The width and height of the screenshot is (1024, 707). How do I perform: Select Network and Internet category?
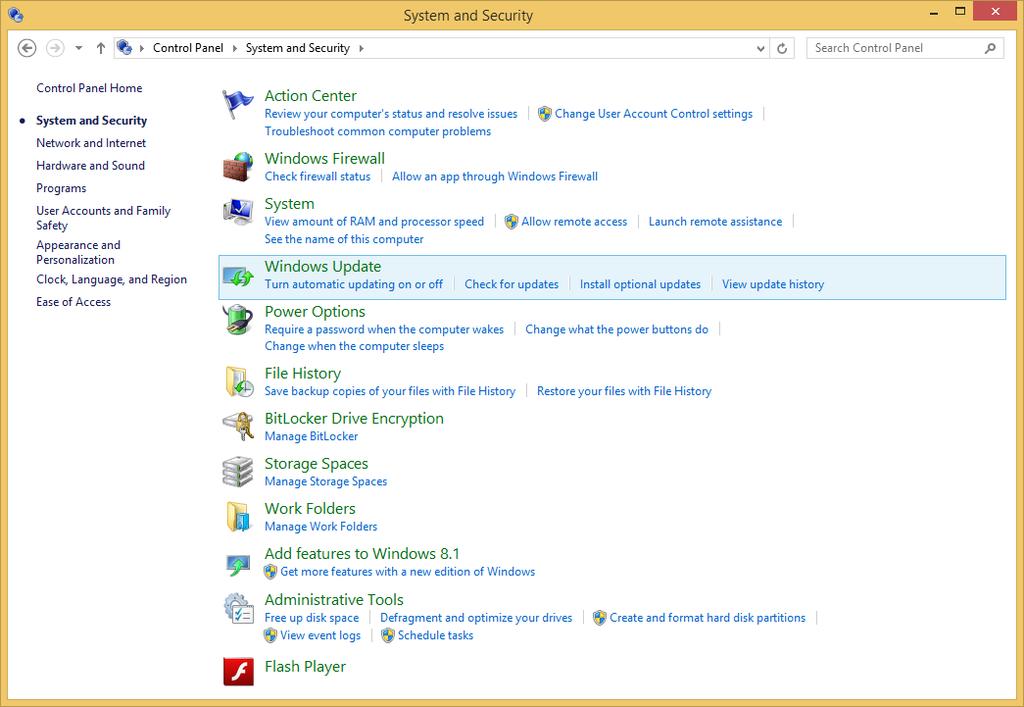(x=91, y=143)
